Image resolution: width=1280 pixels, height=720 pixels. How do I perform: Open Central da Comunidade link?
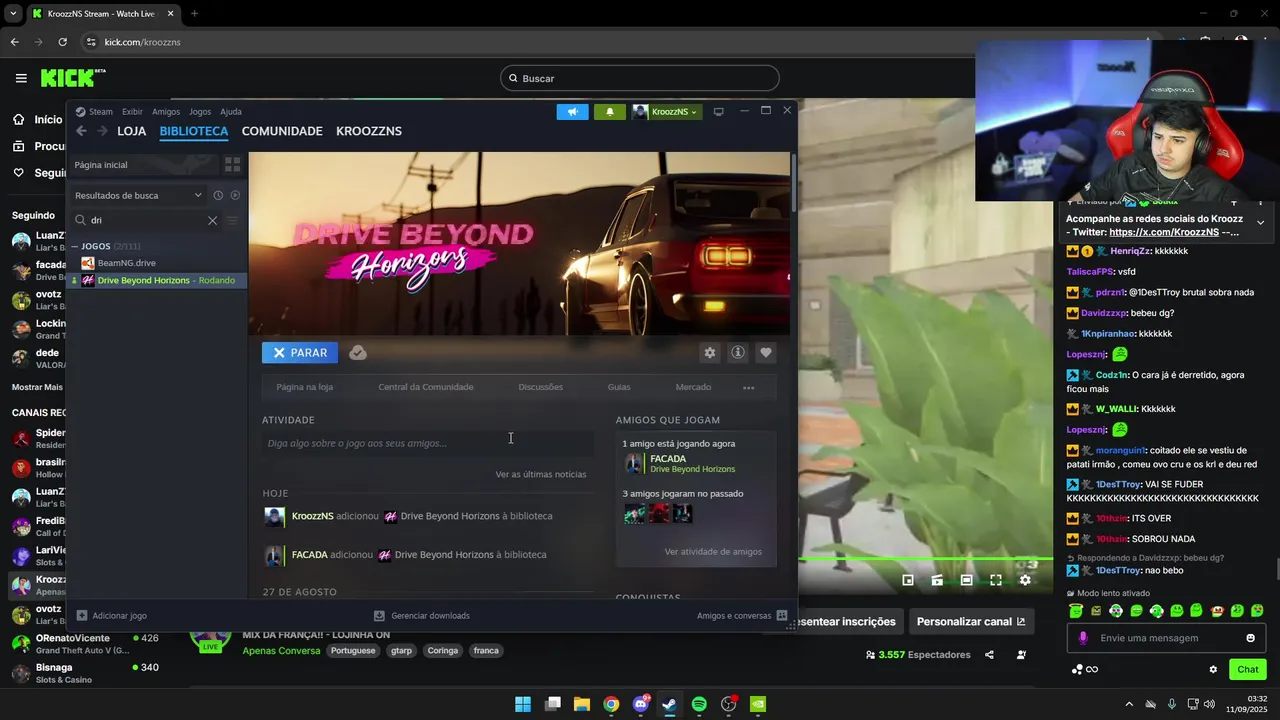(426, 388)
